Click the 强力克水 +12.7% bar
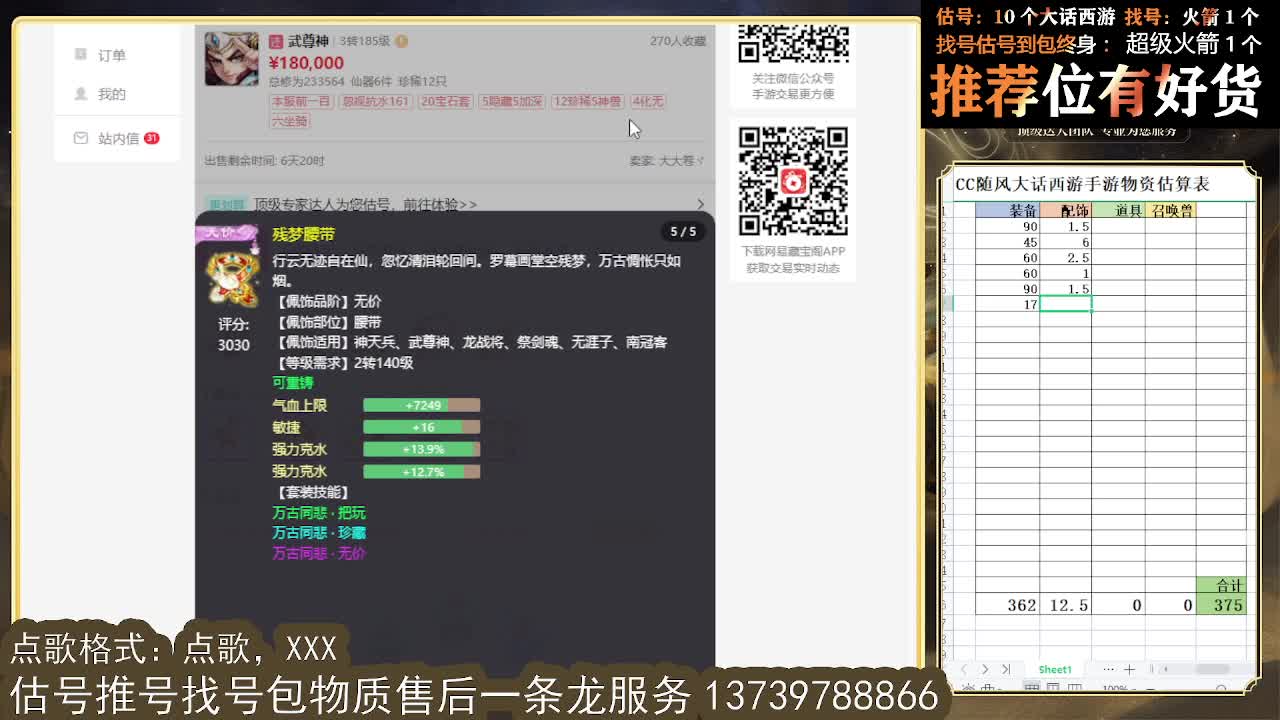The image size is (1280, 720). click(421, 471)
